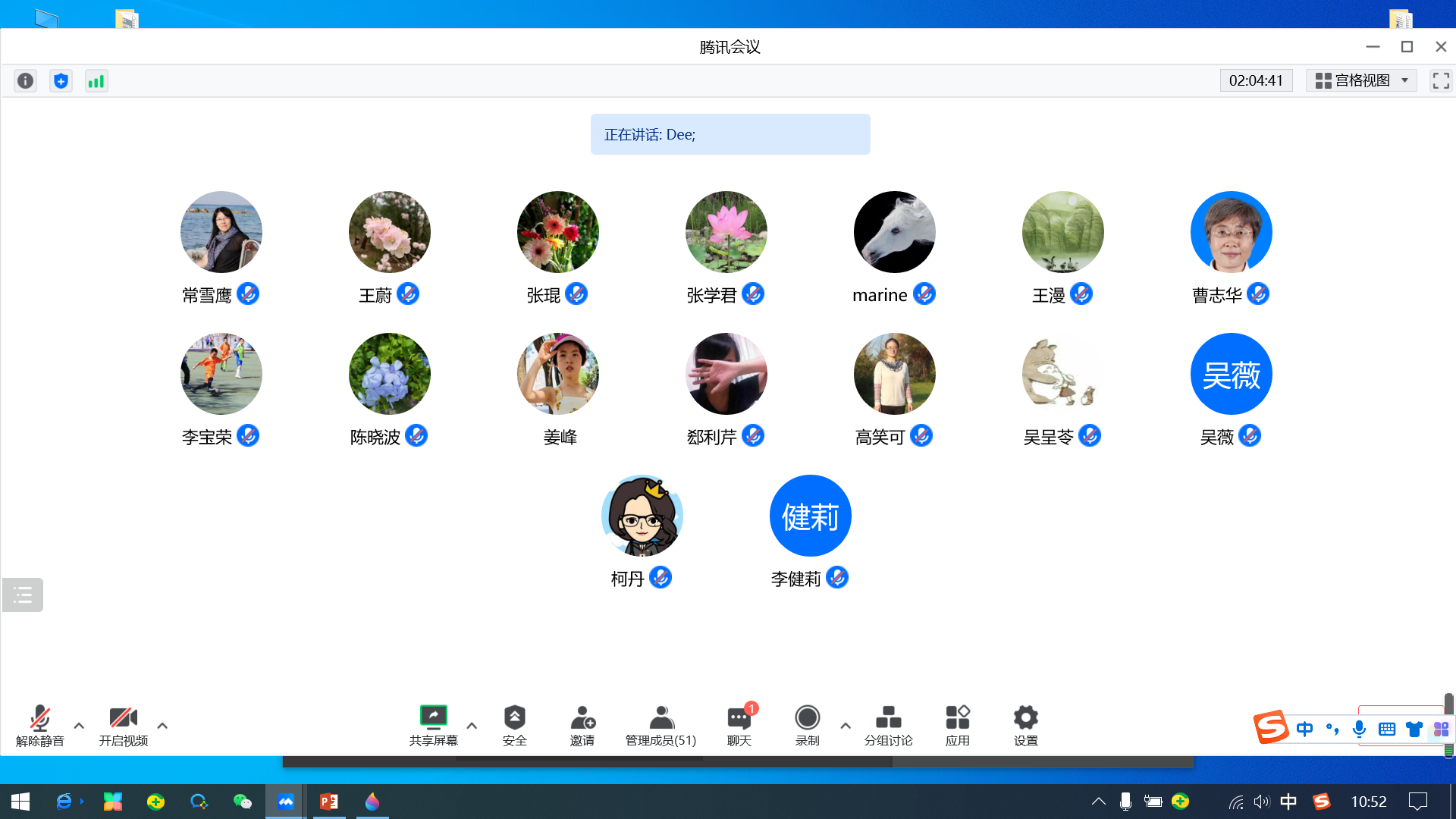Viewport: 1456px width, 819px height.
Task: Click the name label 郄利芹
Action: 712,437
